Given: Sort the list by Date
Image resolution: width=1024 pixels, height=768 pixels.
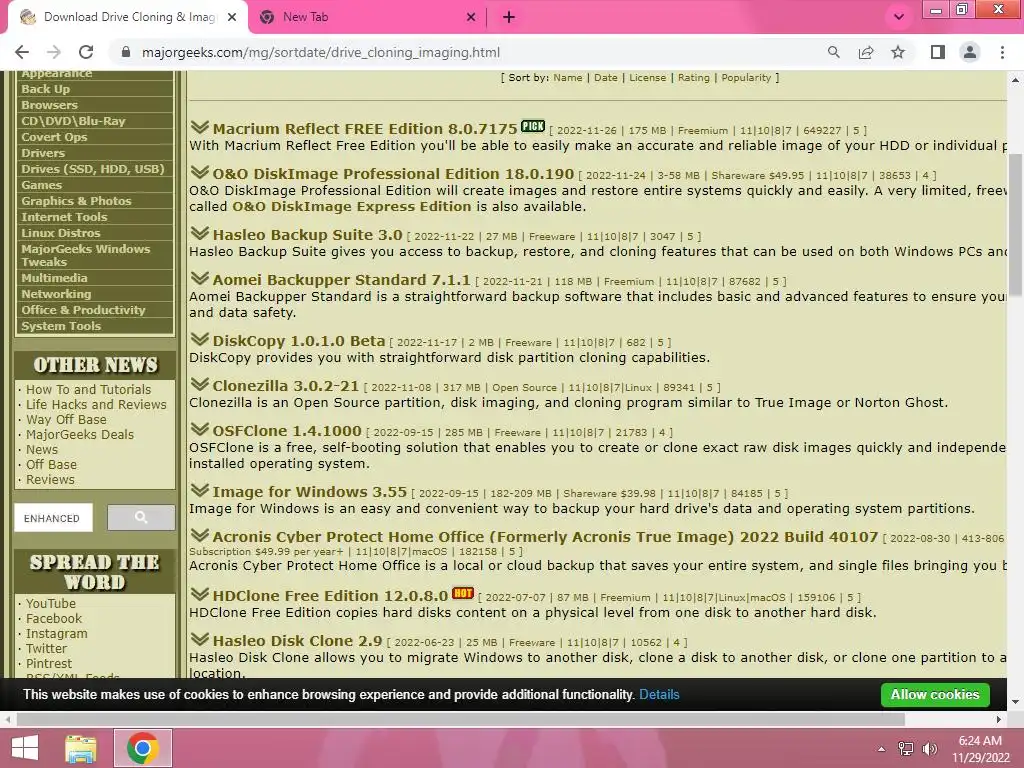Looking at the screenshot, I should click(605, 77).
